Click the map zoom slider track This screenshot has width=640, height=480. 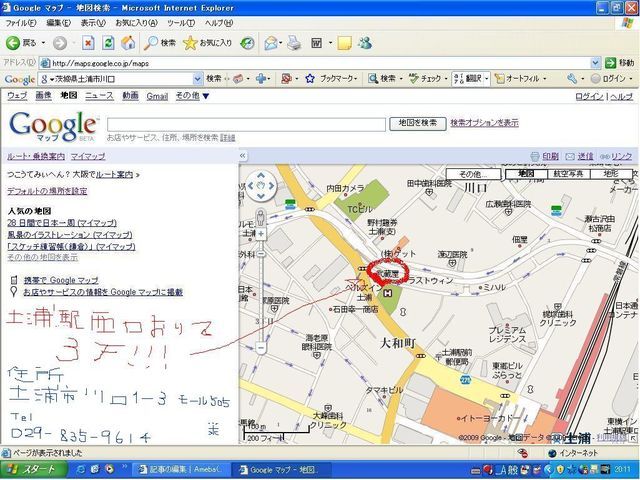(x=261, y=290)
